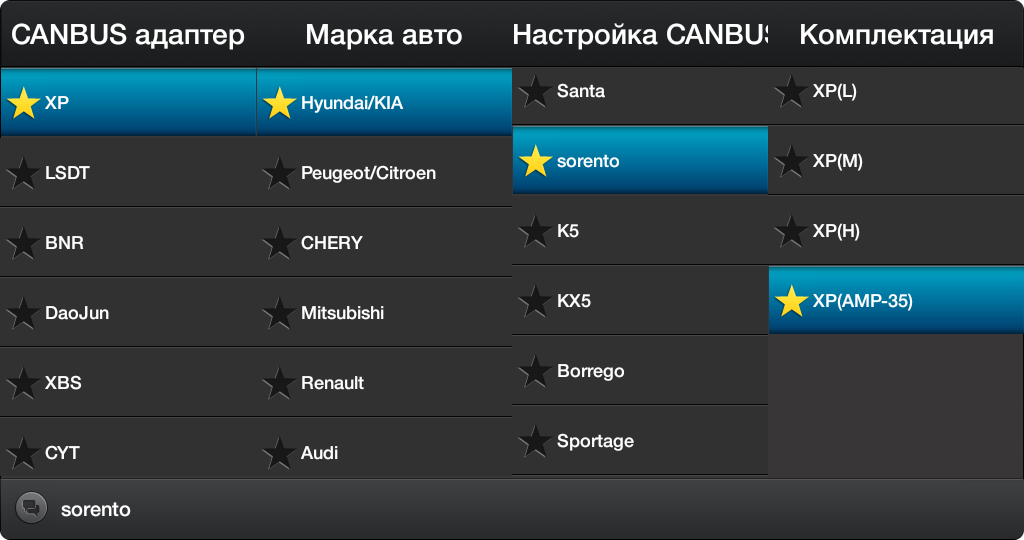Click the star icon next to Sportage
The height and width of the screenshot is (540, 1024).
[535, 441]
